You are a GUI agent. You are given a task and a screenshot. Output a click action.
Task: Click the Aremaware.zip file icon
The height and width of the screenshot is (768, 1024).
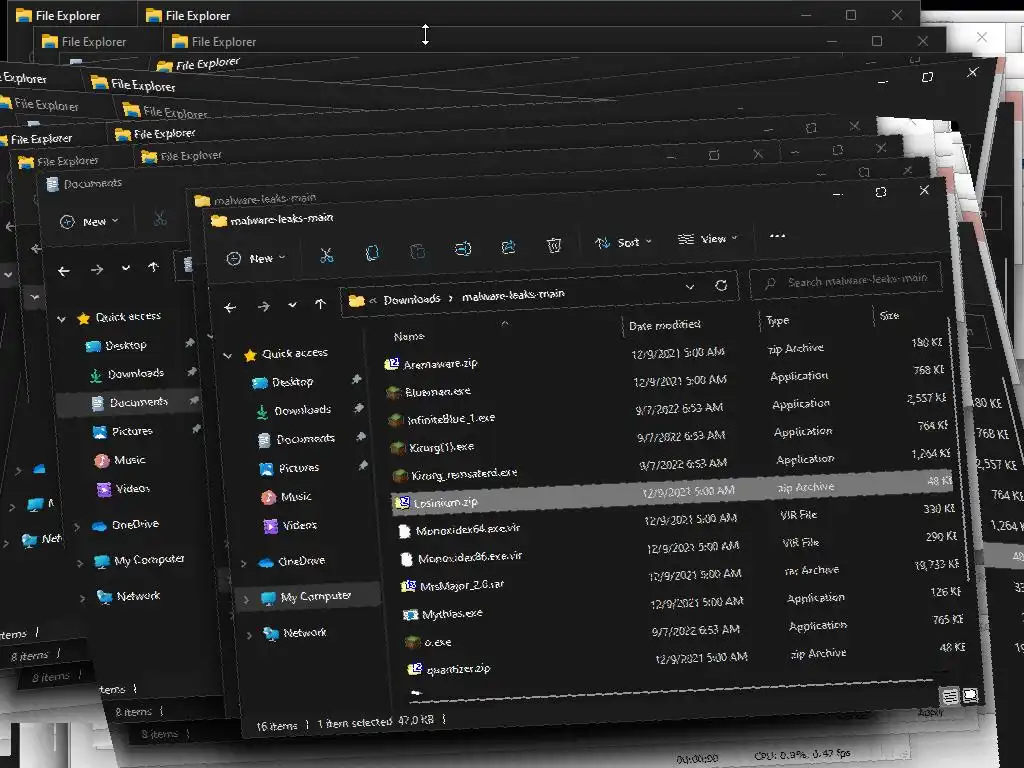[x=392, y=364]
